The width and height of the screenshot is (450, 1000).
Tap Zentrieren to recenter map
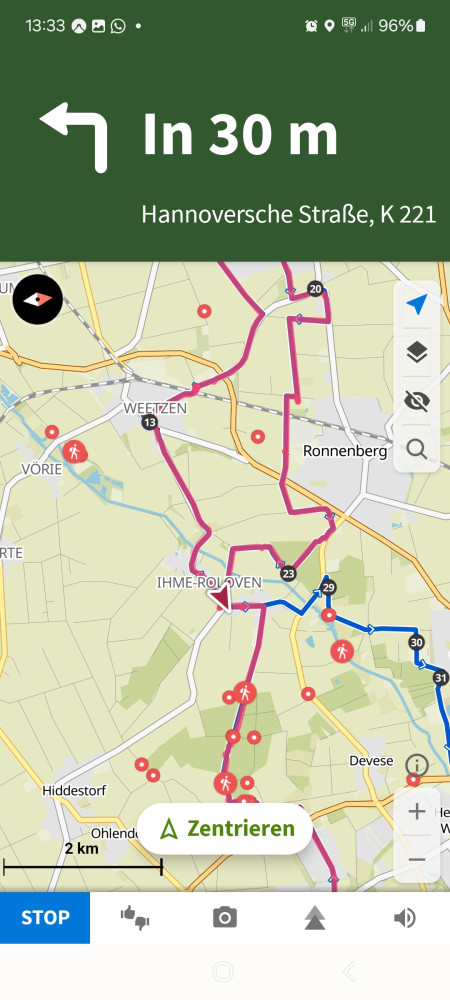tap(225, 828)
